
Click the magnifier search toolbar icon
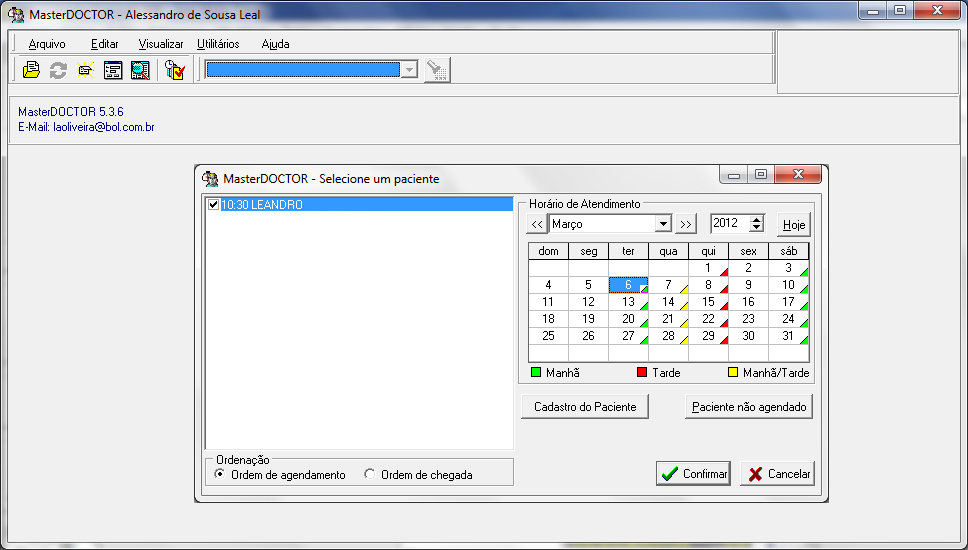click(x=140, y=70)
